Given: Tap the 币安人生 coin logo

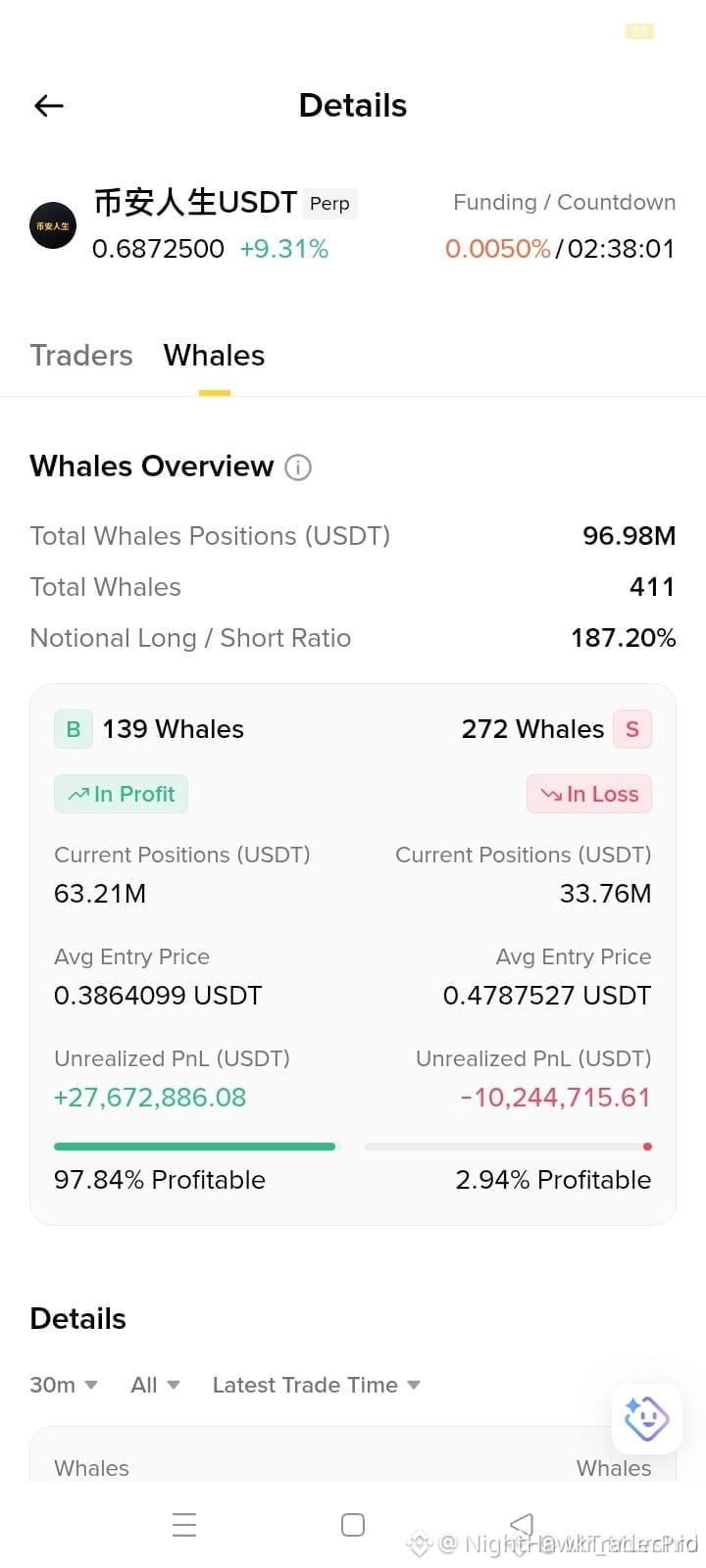Looking at the screenshot, I should (53, 225).
